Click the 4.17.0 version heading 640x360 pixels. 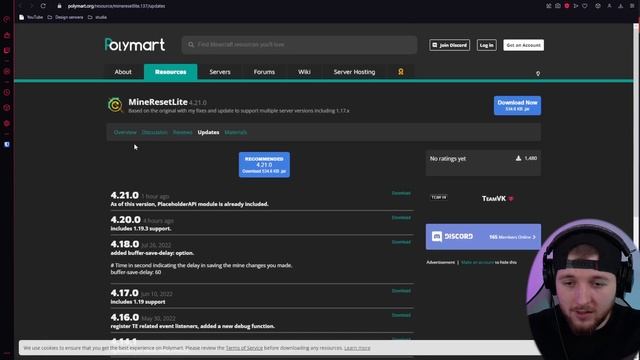pos(124,293)
